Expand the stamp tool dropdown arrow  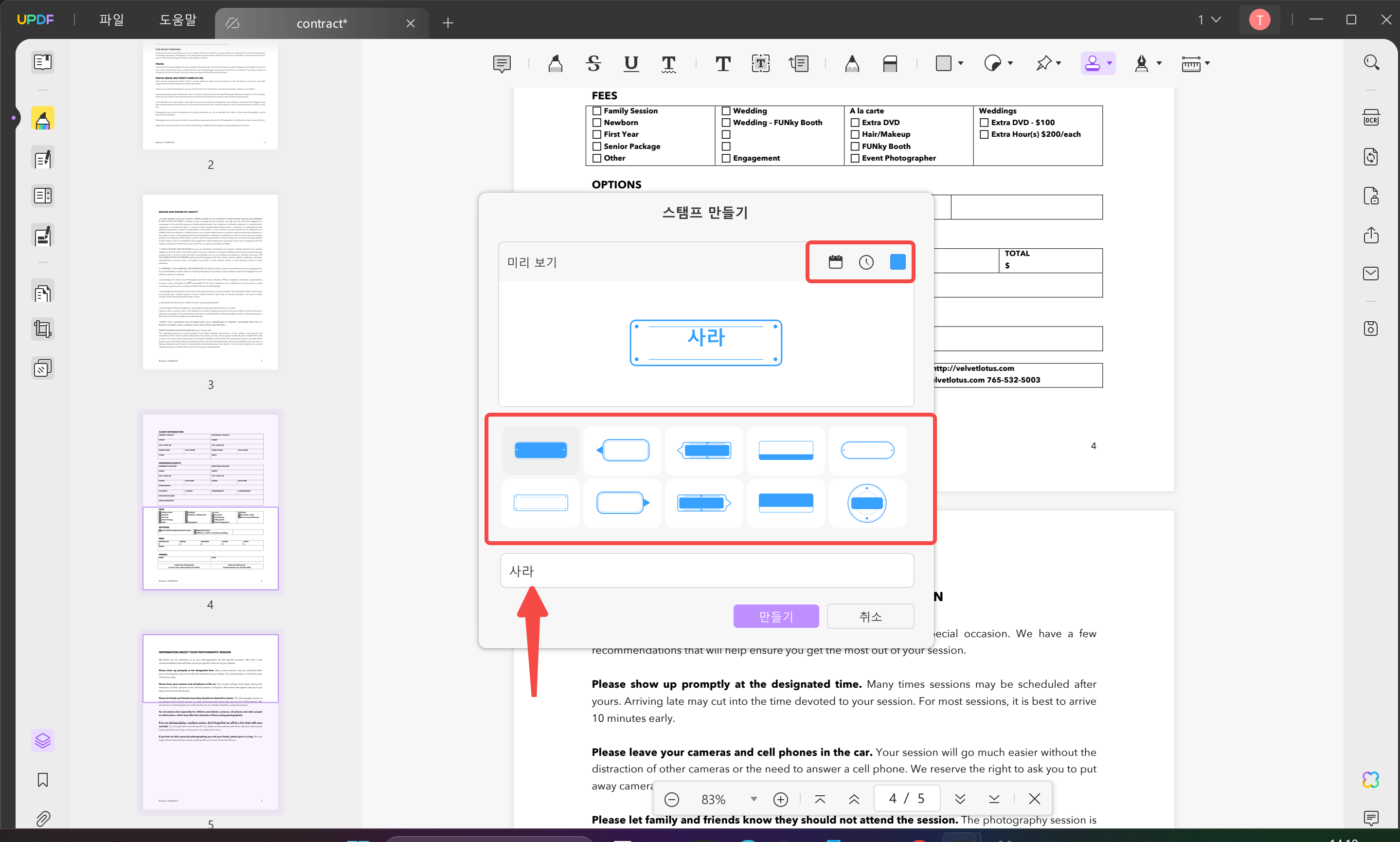click(x=1110, y=64)
